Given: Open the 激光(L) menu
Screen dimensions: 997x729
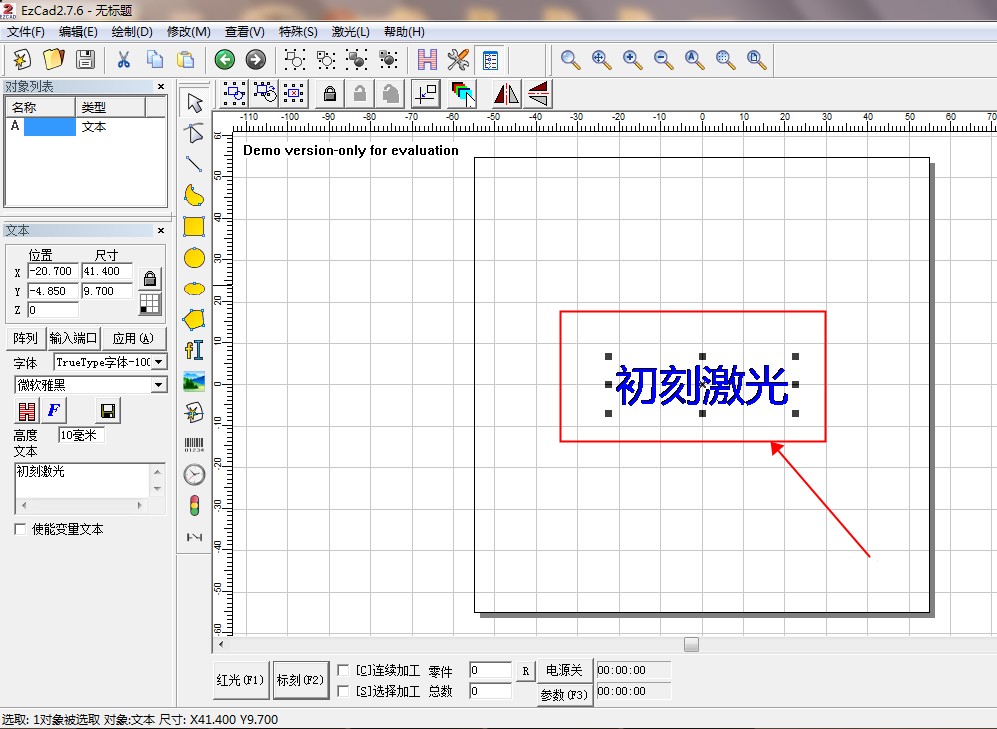Looking at the screenshot, I should click(x=350, y=32).
